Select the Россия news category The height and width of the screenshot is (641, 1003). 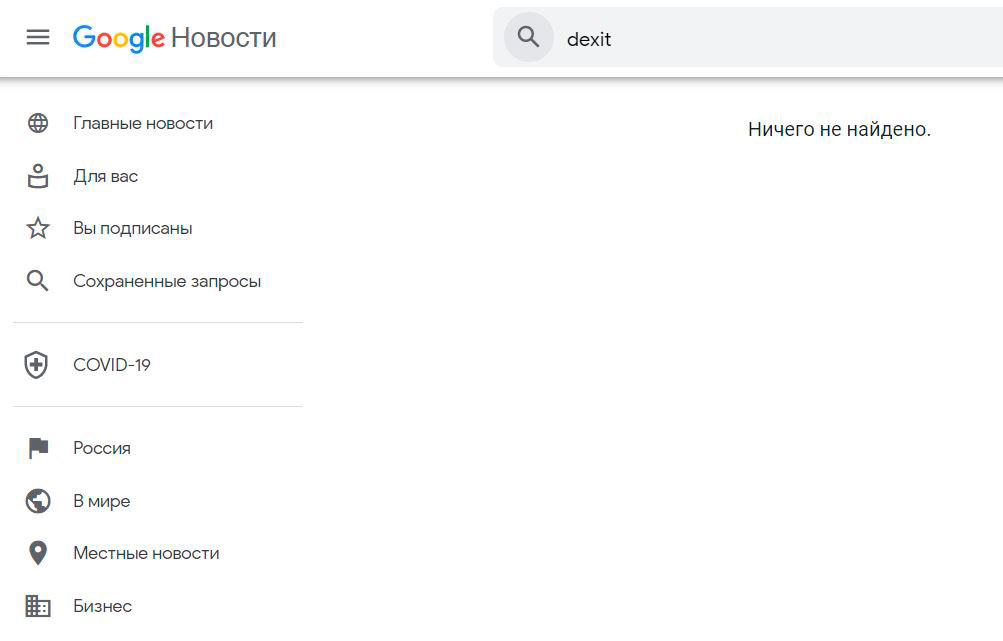[x=102, y=448]
